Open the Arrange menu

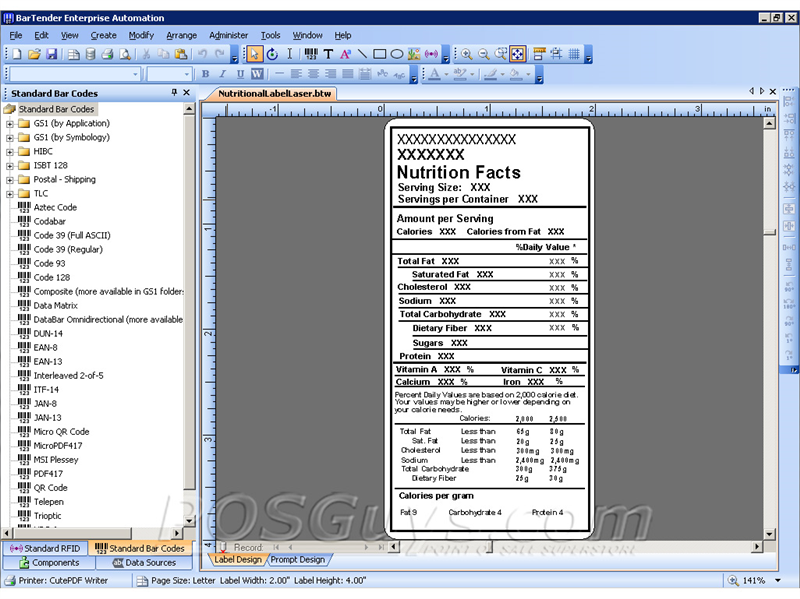(x=181, y=35)
